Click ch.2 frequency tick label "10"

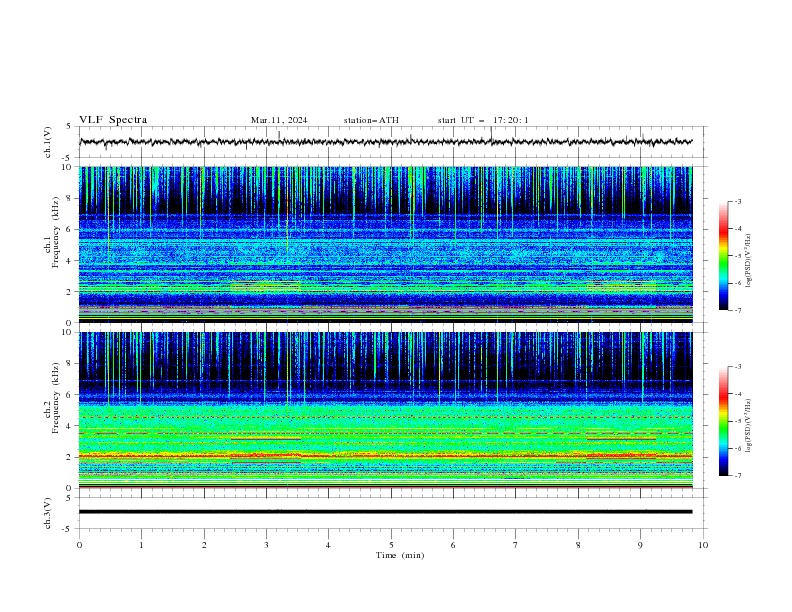[68, 332]
